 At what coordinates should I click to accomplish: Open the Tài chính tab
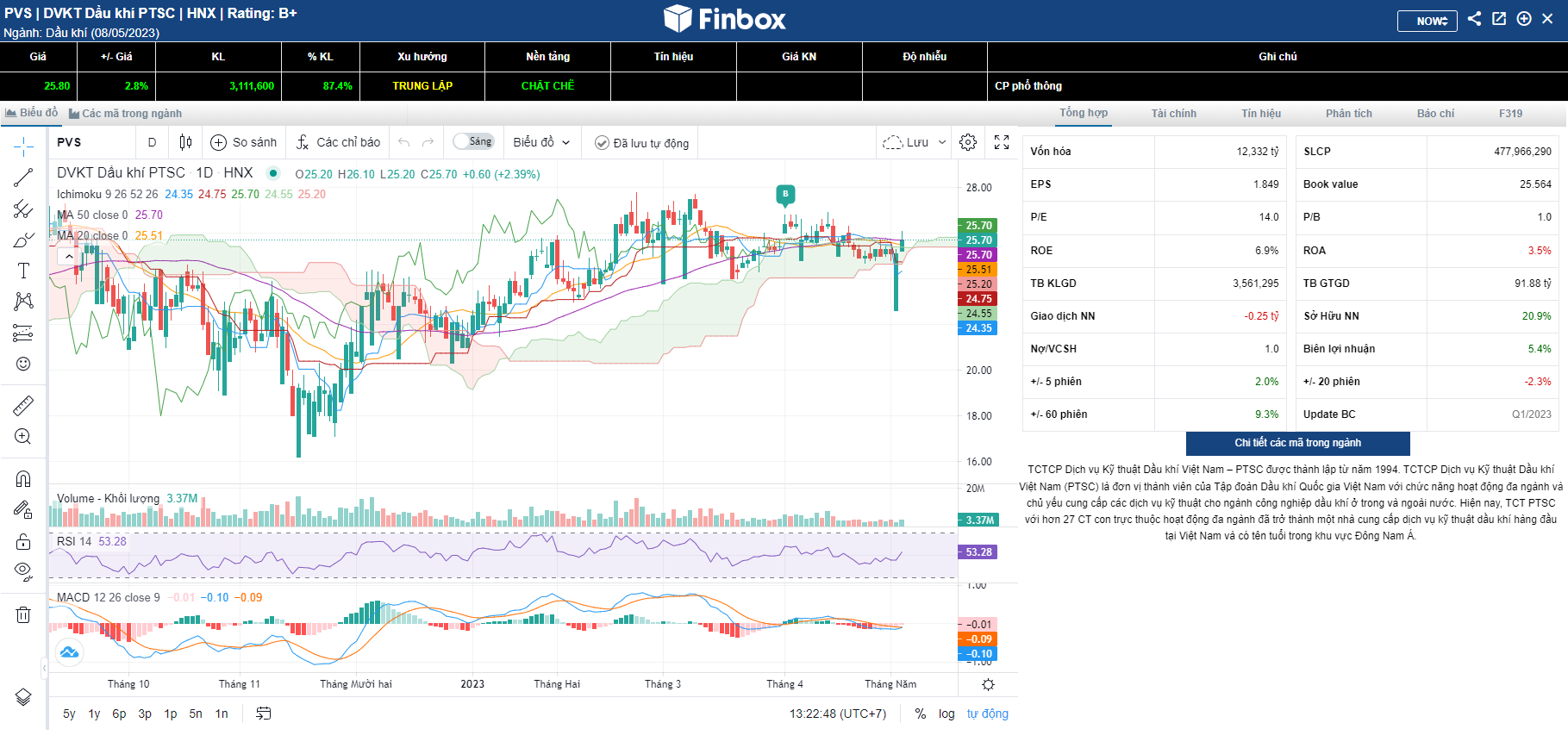[x=1174, y=114]
